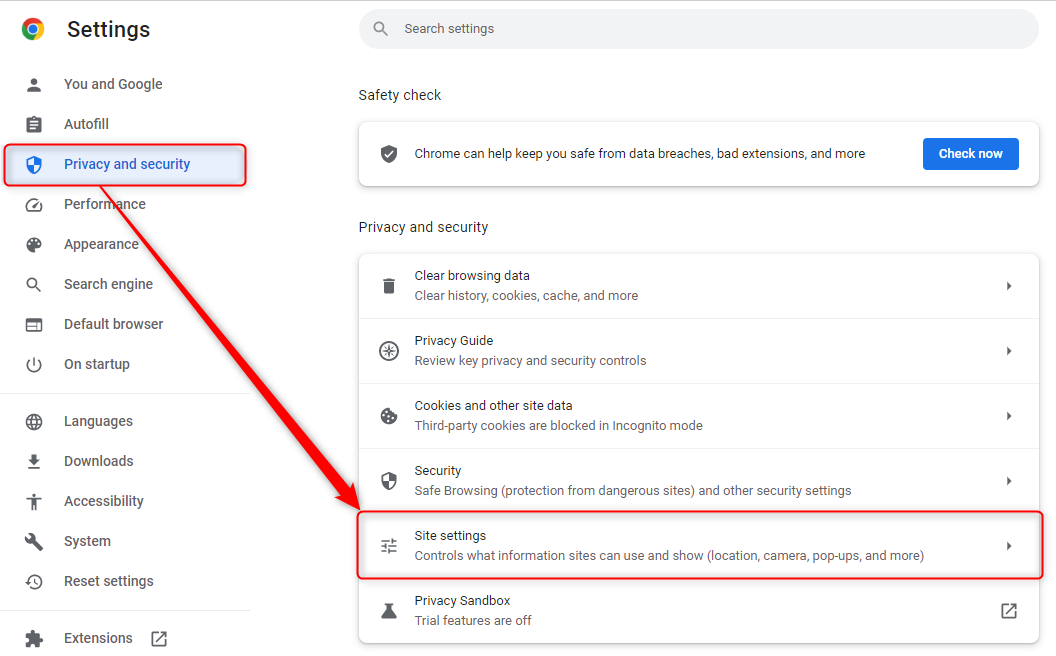Expand the Site settings row chevron
1056x656 pixels.
coord(1009,545)
